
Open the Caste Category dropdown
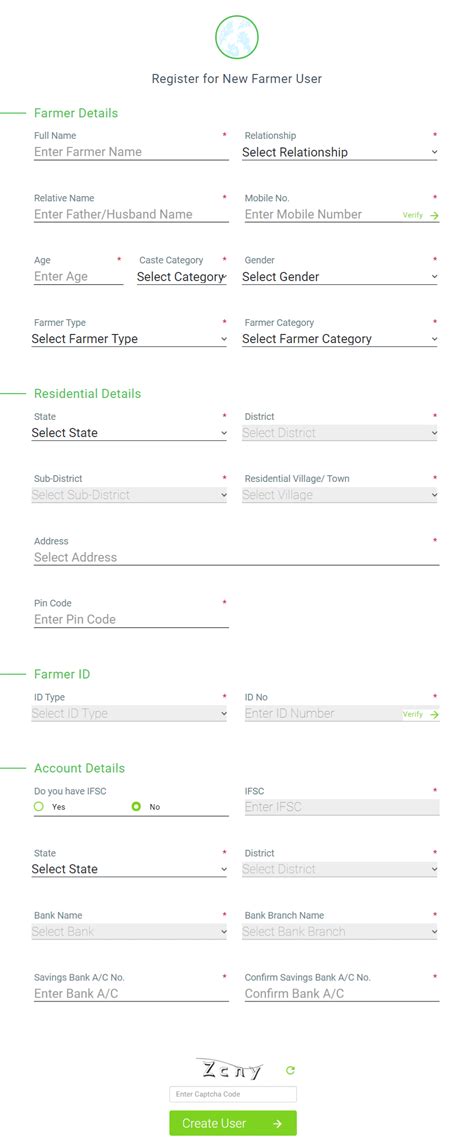[x=182, y=277]
